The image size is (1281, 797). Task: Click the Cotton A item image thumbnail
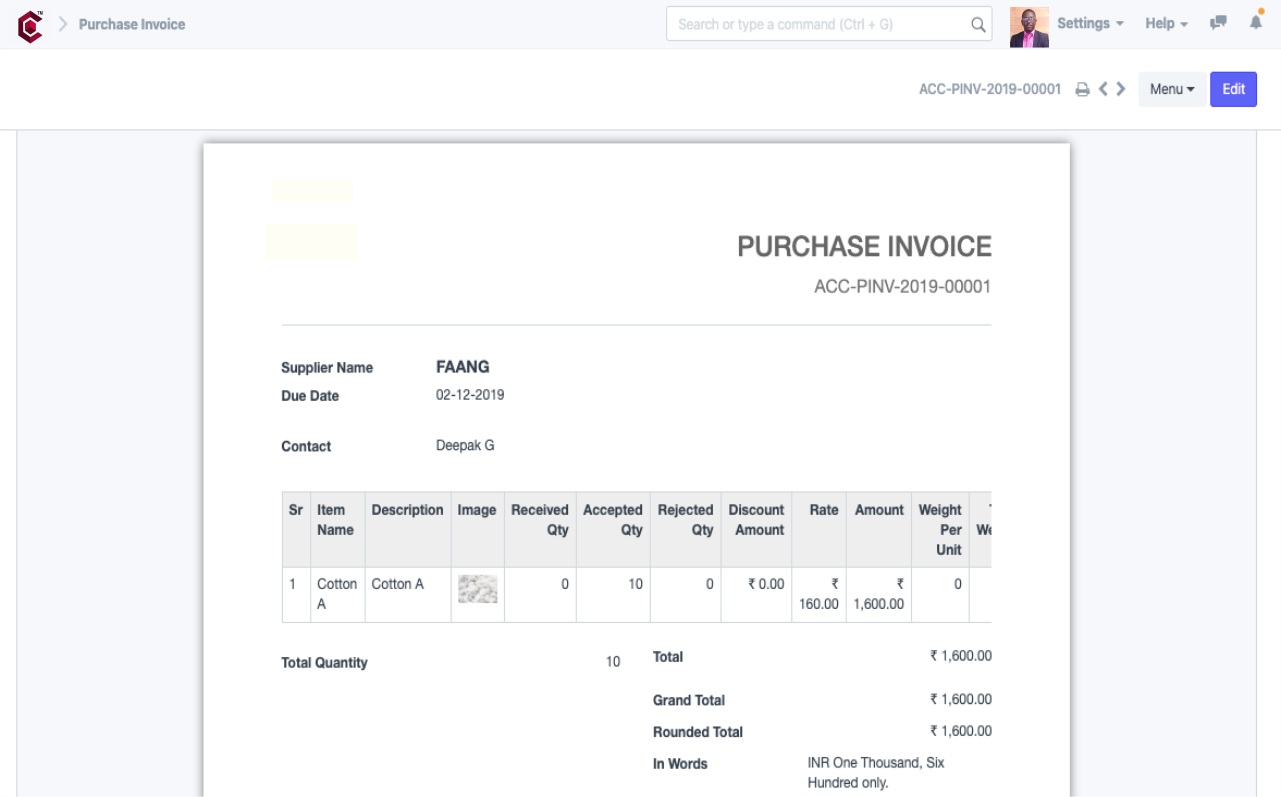477,589
